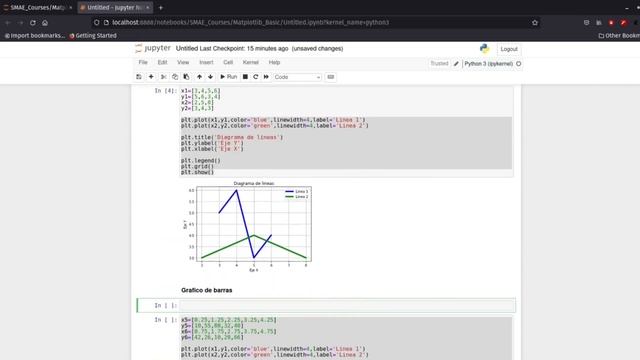The height and width of the screenshot is (360, 640).
Task: Insert cell below with plus icon
Action: click(151, 77)
